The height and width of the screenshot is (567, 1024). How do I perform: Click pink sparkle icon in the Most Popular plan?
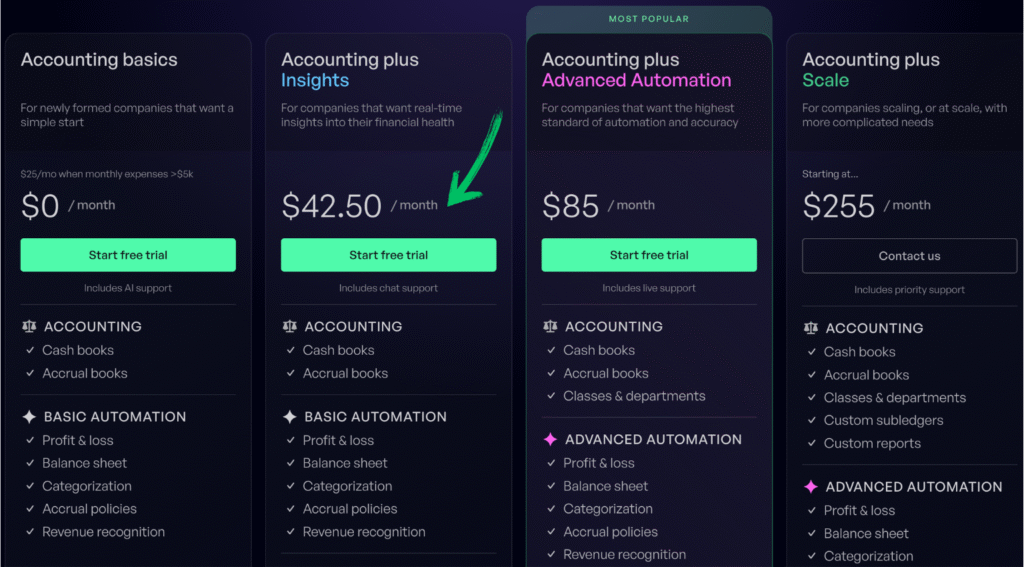[x=550, y=439]
